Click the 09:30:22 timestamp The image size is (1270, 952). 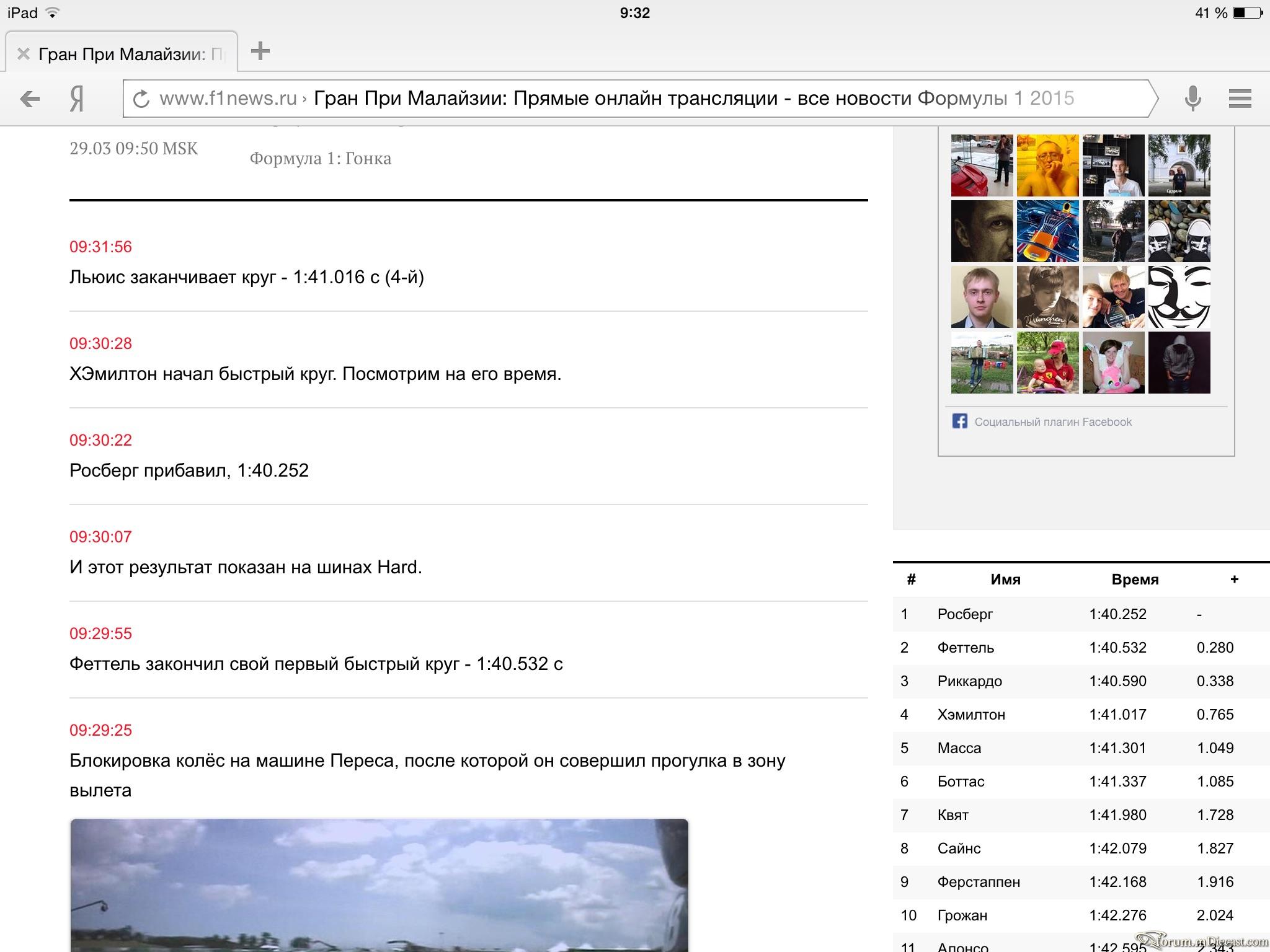pos(100,440)
